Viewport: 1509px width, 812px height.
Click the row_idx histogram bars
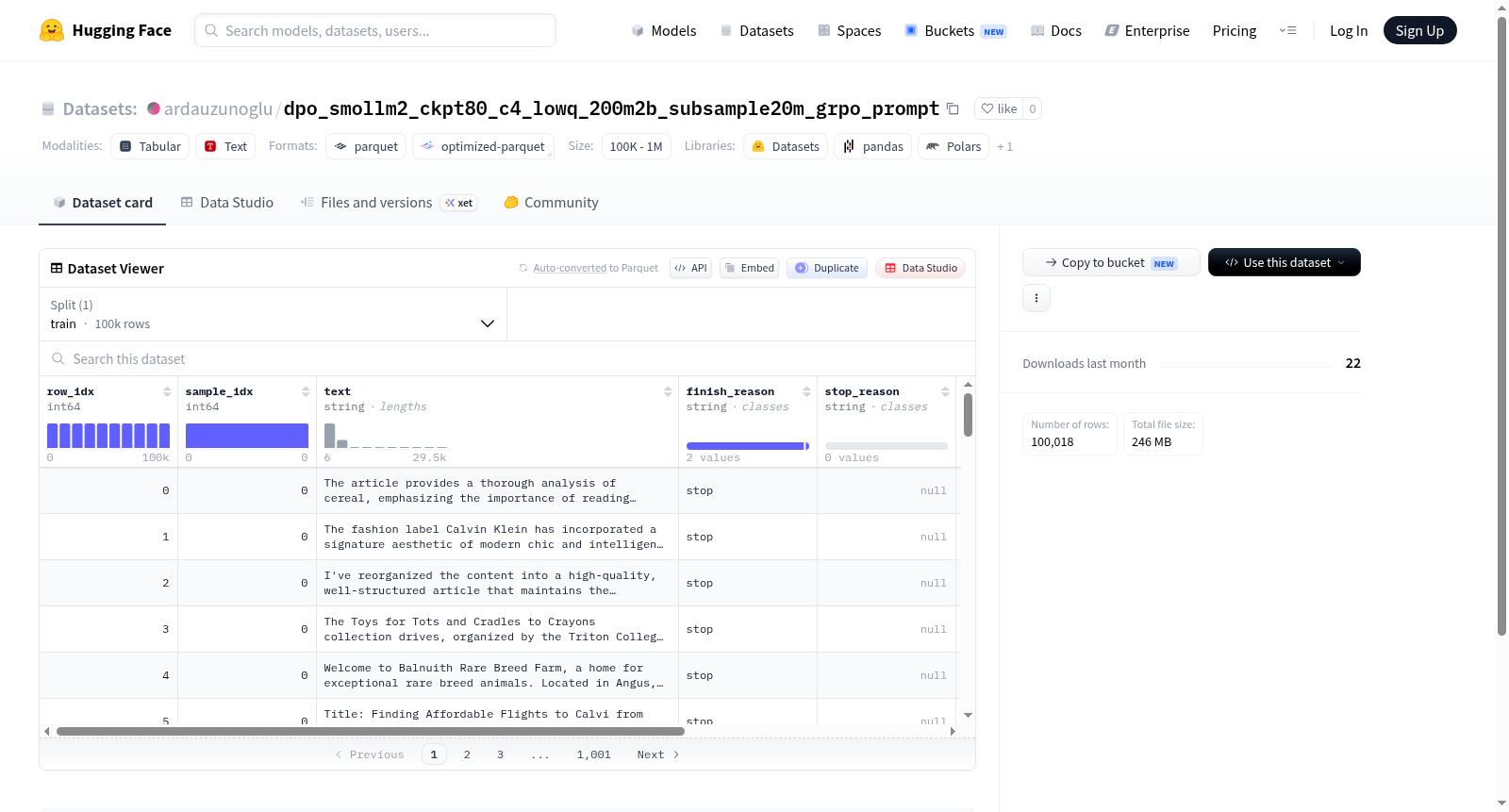(108, 436)
